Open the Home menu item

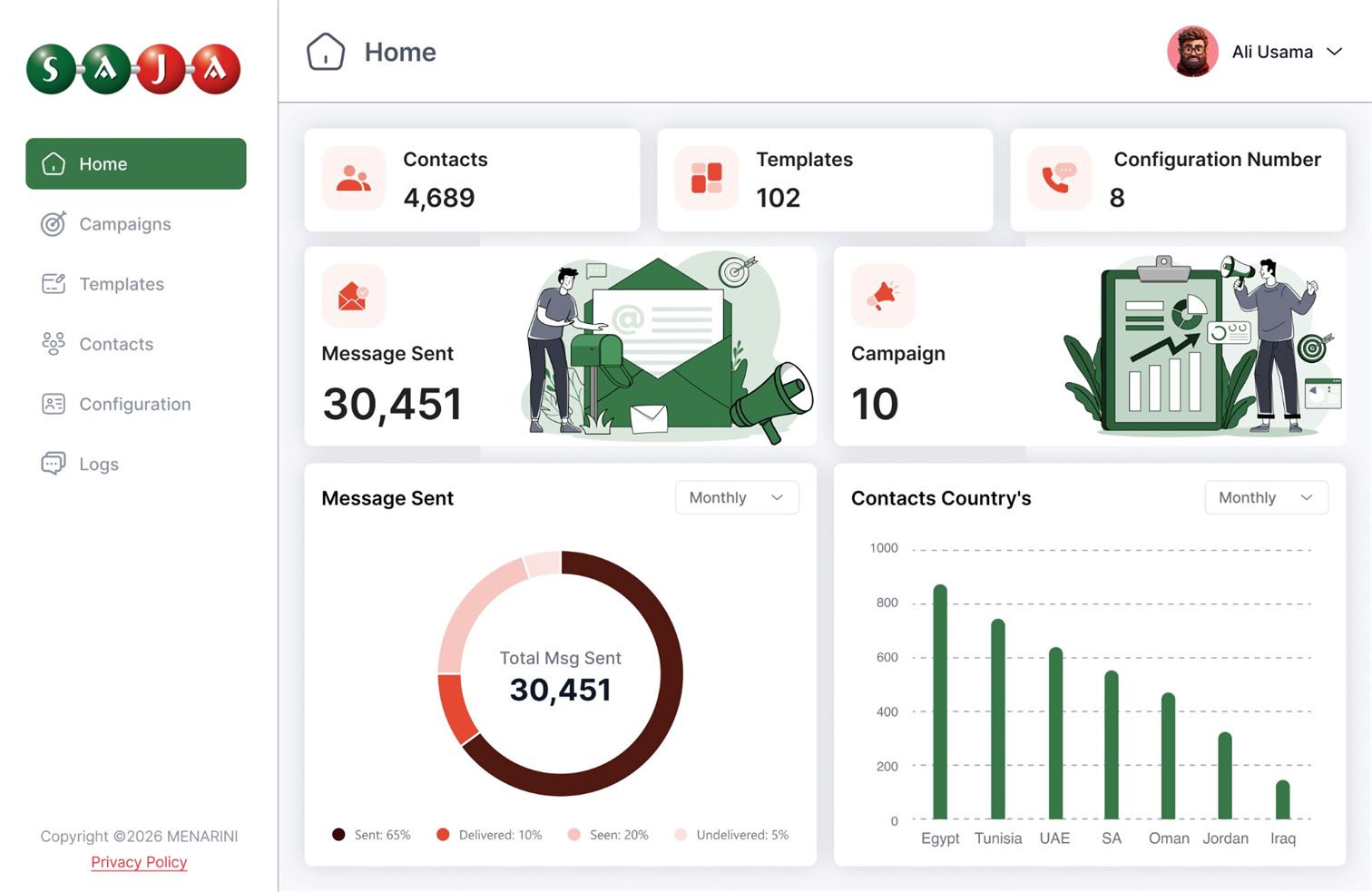(136, 163)
